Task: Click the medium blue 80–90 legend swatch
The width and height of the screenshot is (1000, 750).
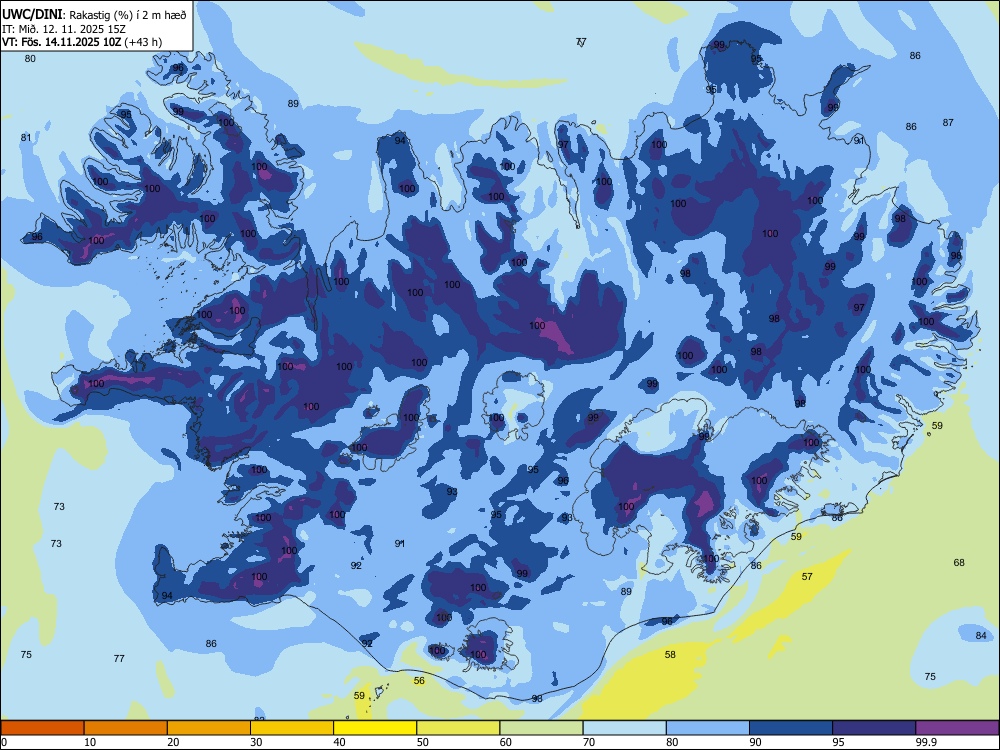Action: tap(708, 728)
